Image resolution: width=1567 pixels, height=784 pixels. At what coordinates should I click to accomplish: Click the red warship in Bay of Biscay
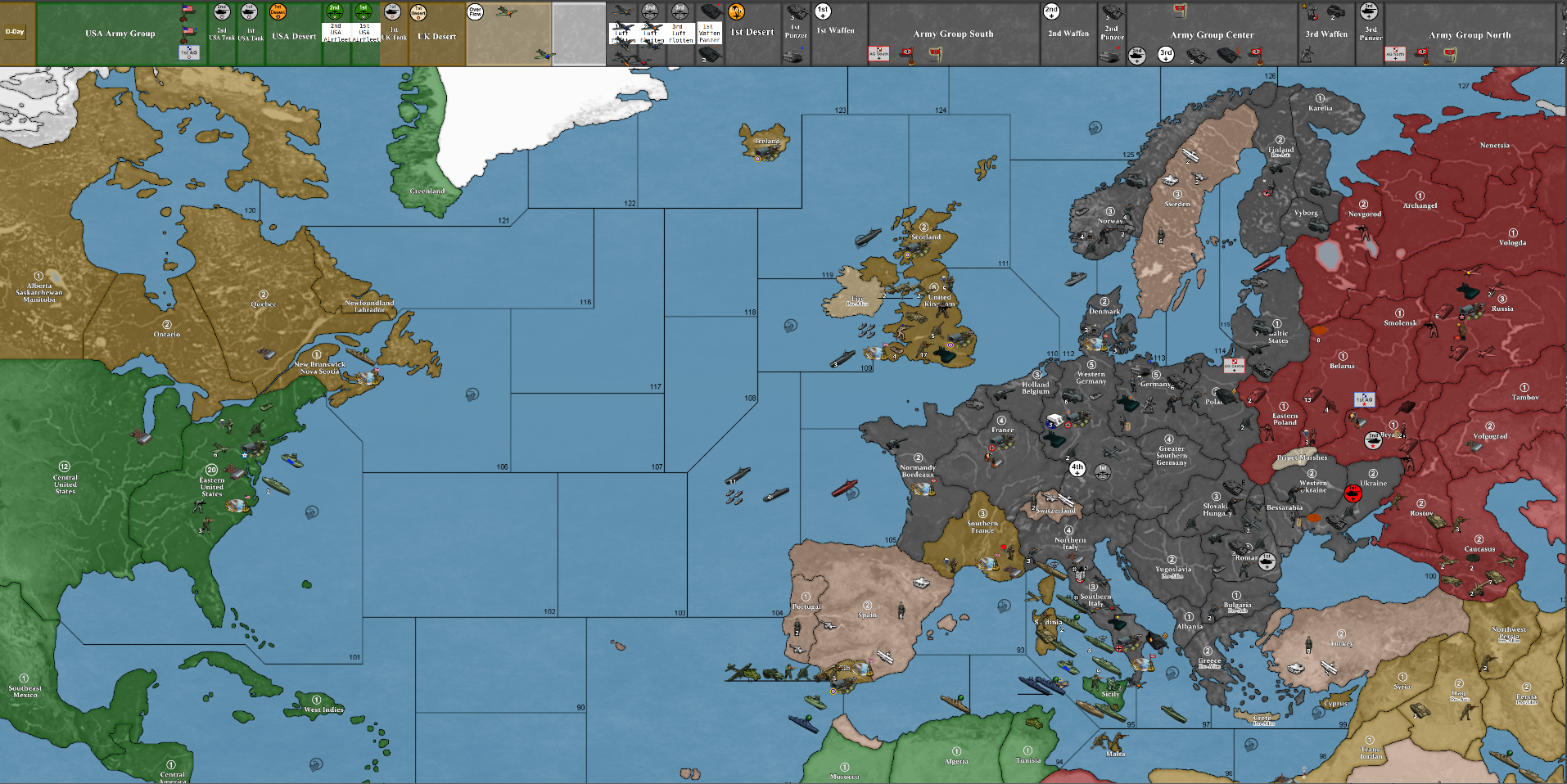click(844, 489)
